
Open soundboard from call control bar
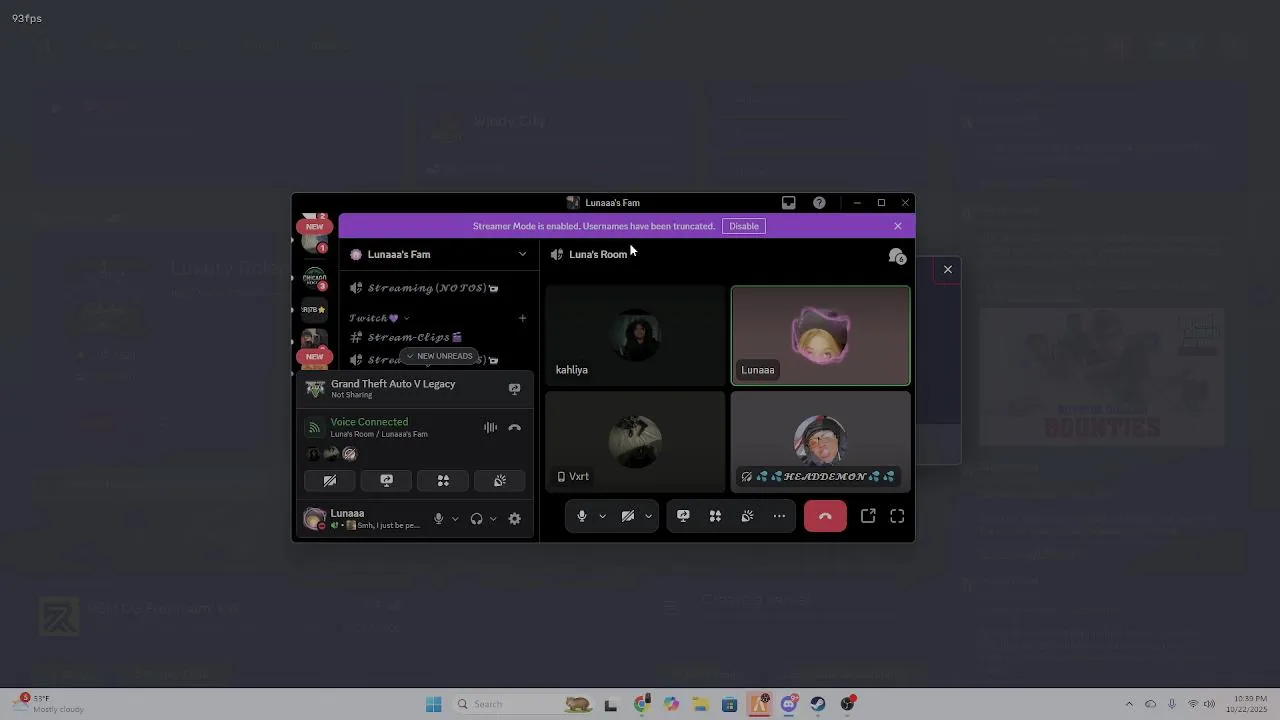coord(747,516)
